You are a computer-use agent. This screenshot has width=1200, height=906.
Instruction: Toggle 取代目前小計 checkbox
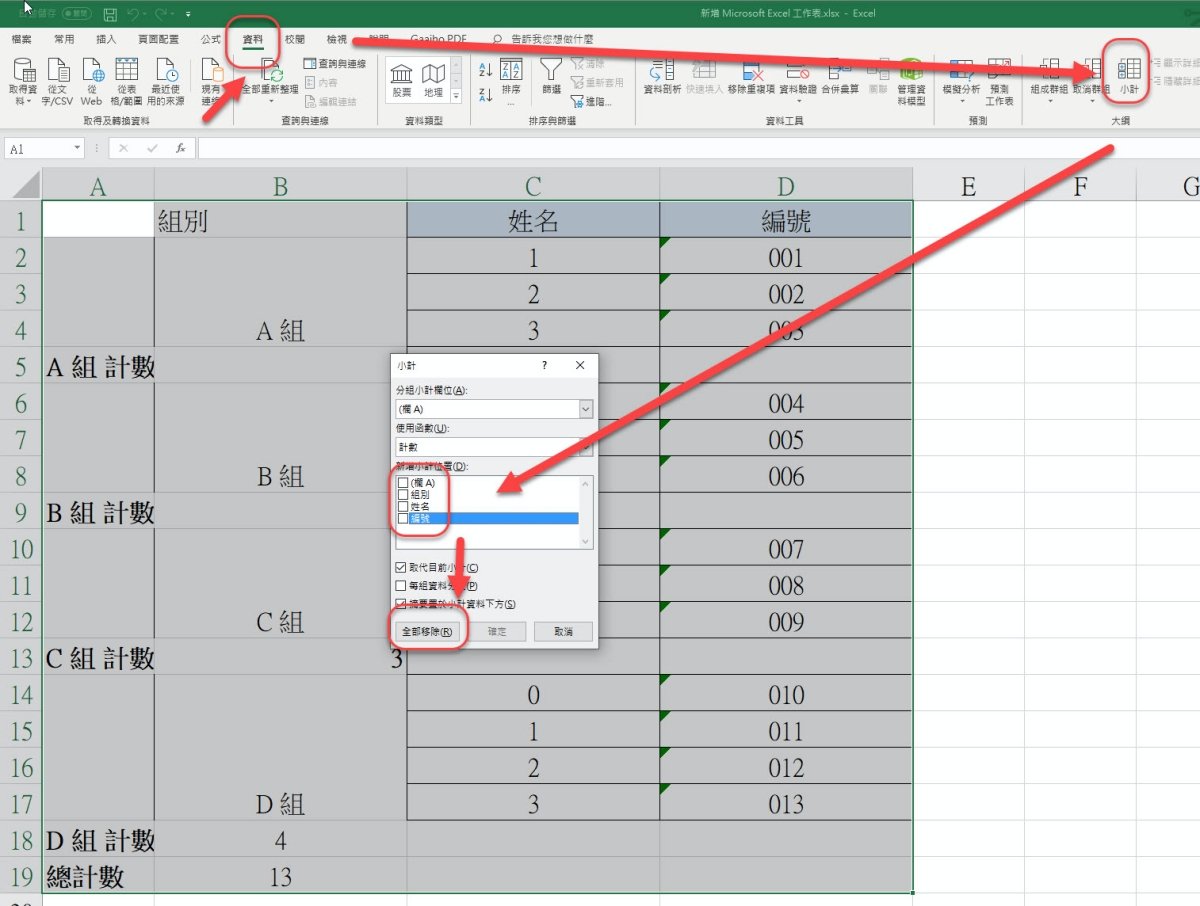point(401,568)
